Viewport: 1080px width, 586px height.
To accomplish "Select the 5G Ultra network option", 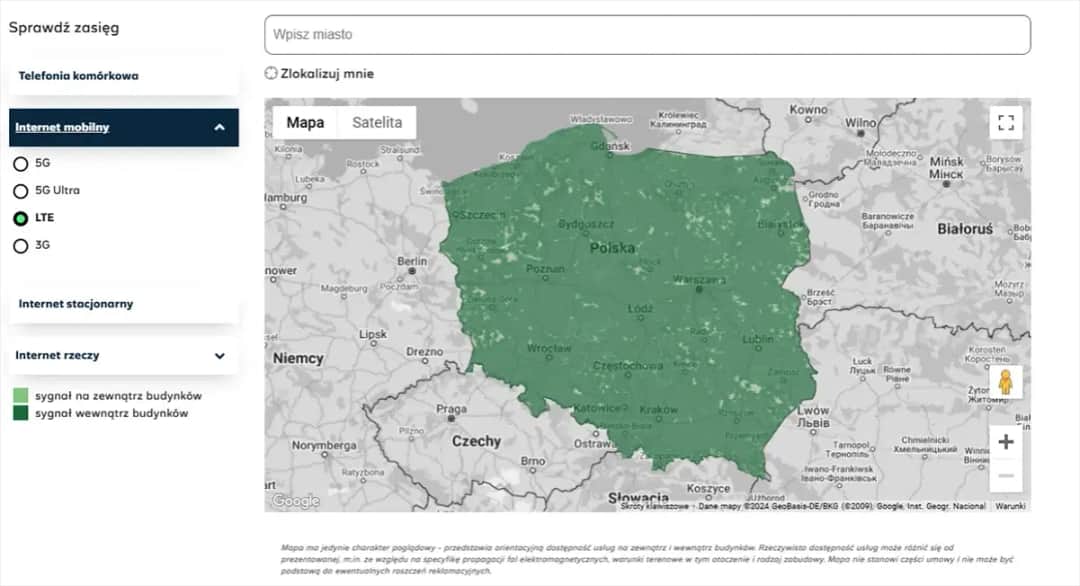I will click(20, 190).
